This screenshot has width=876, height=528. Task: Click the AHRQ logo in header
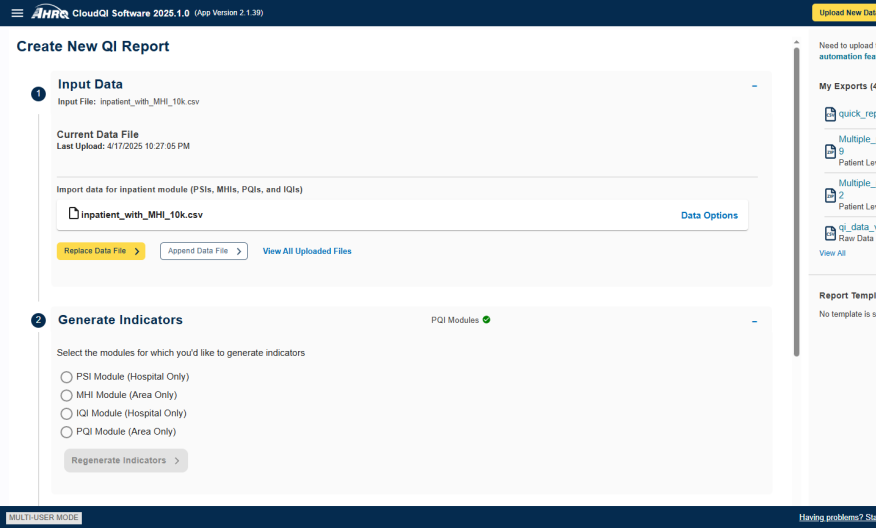point(50,13)
